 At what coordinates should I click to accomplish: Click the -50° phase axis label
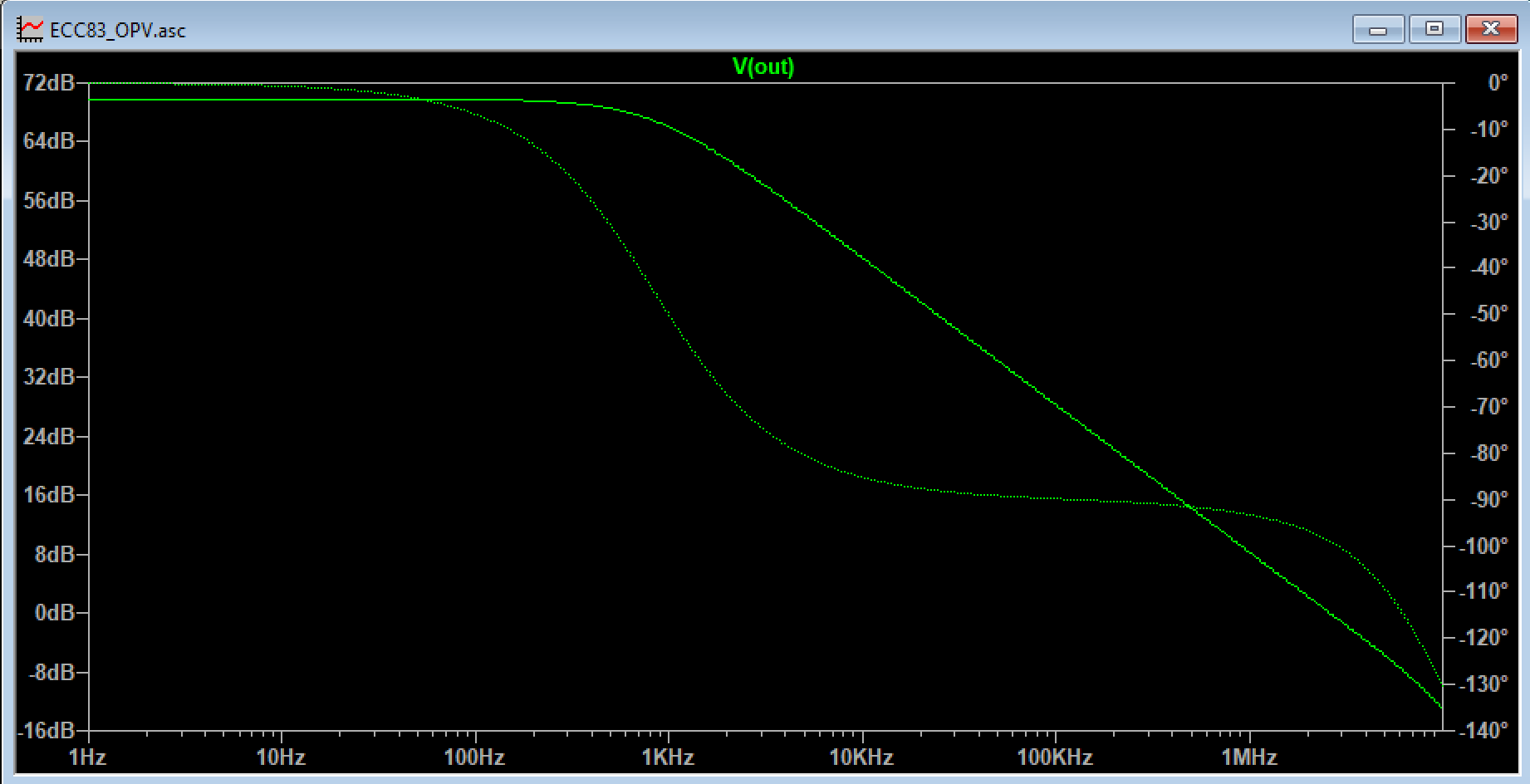(x=1488, y=314)
